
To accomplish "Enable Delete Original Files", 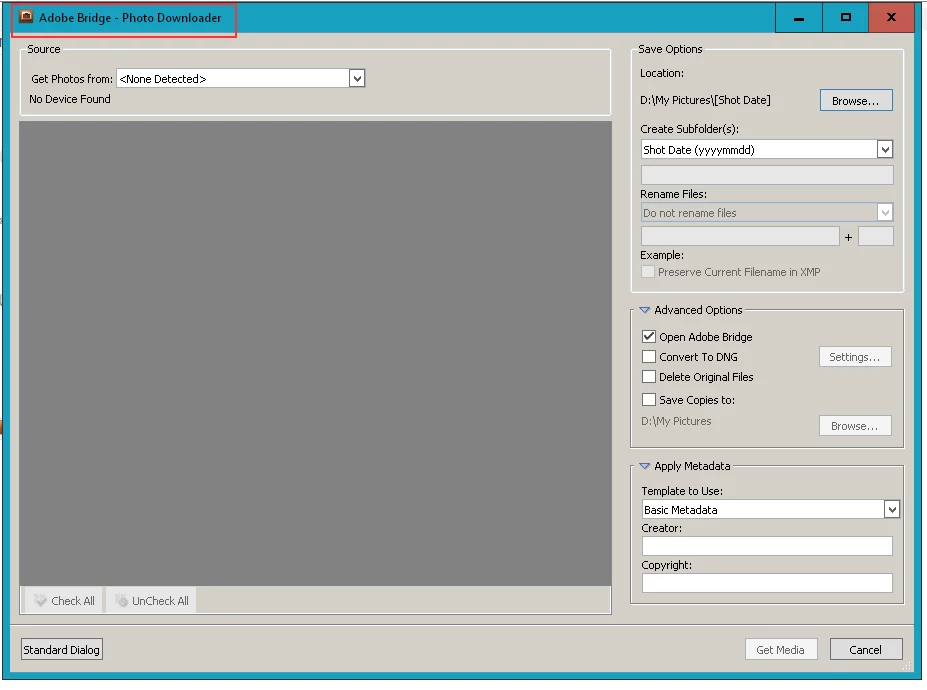I will tap(649, 377).
